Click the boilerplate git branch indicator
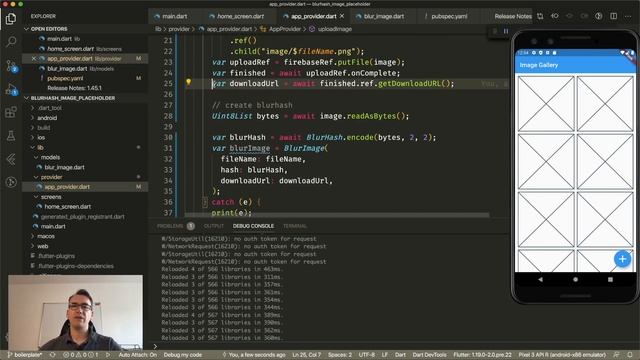 click(24, 355)
